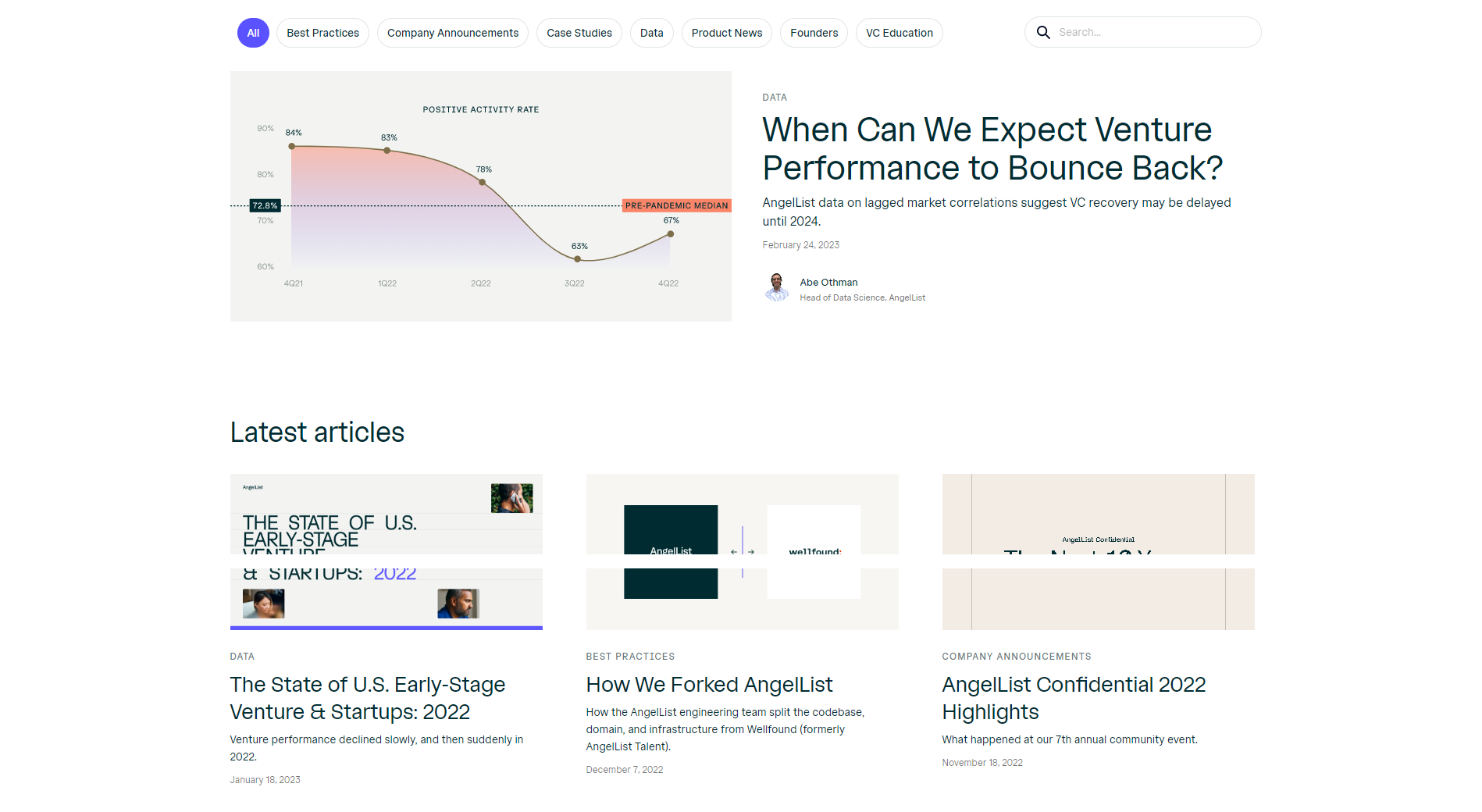Open the AngelList Confidential article thumbnail

1099,551
